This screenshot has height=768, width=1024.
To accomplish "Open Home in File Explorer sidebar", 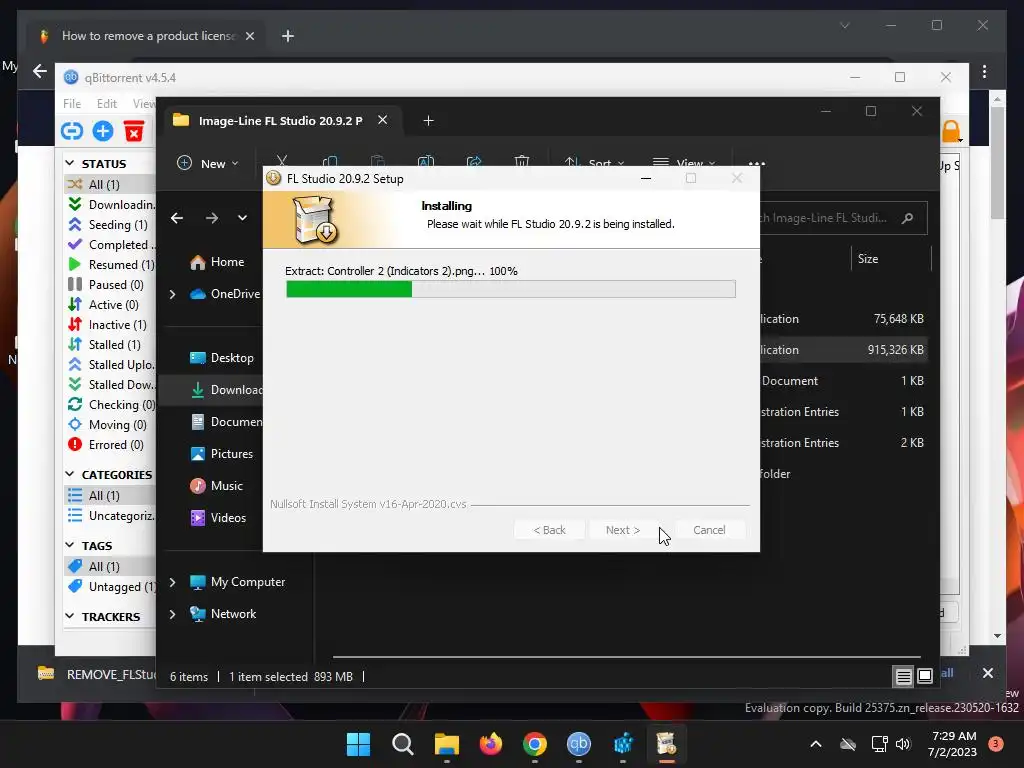I will pos(217,262).
